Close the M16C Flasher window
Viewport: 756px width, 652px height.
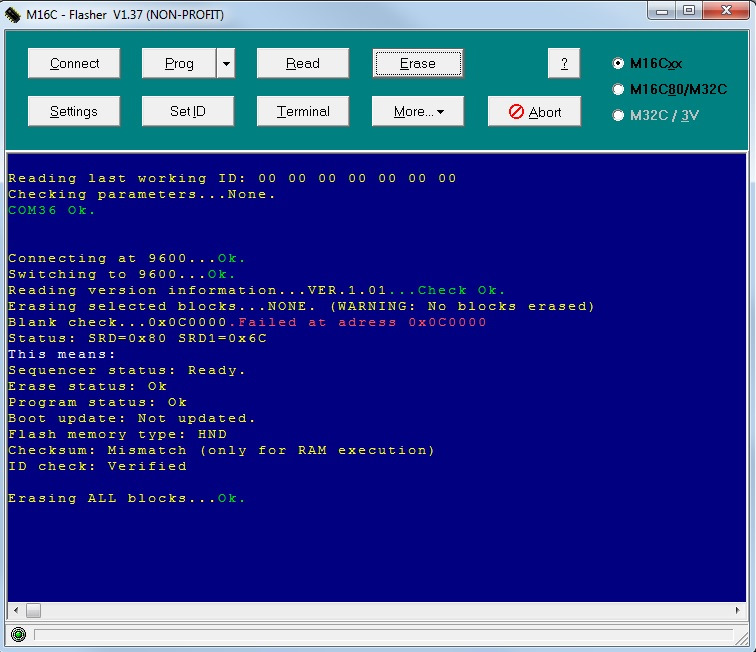pos(726,11)
